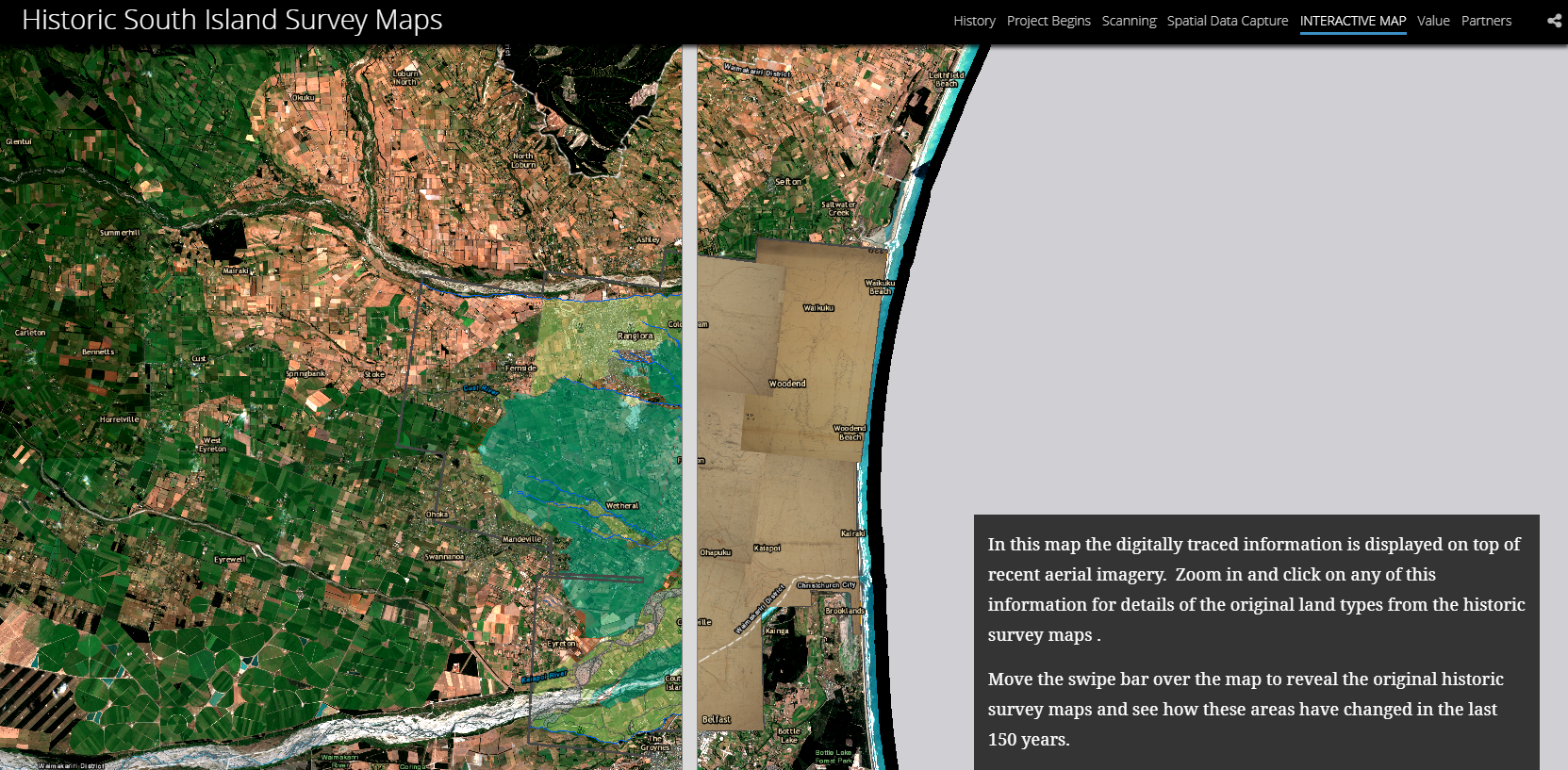
Task: Click the Summerhill label on the map
Action: point(120,233)
